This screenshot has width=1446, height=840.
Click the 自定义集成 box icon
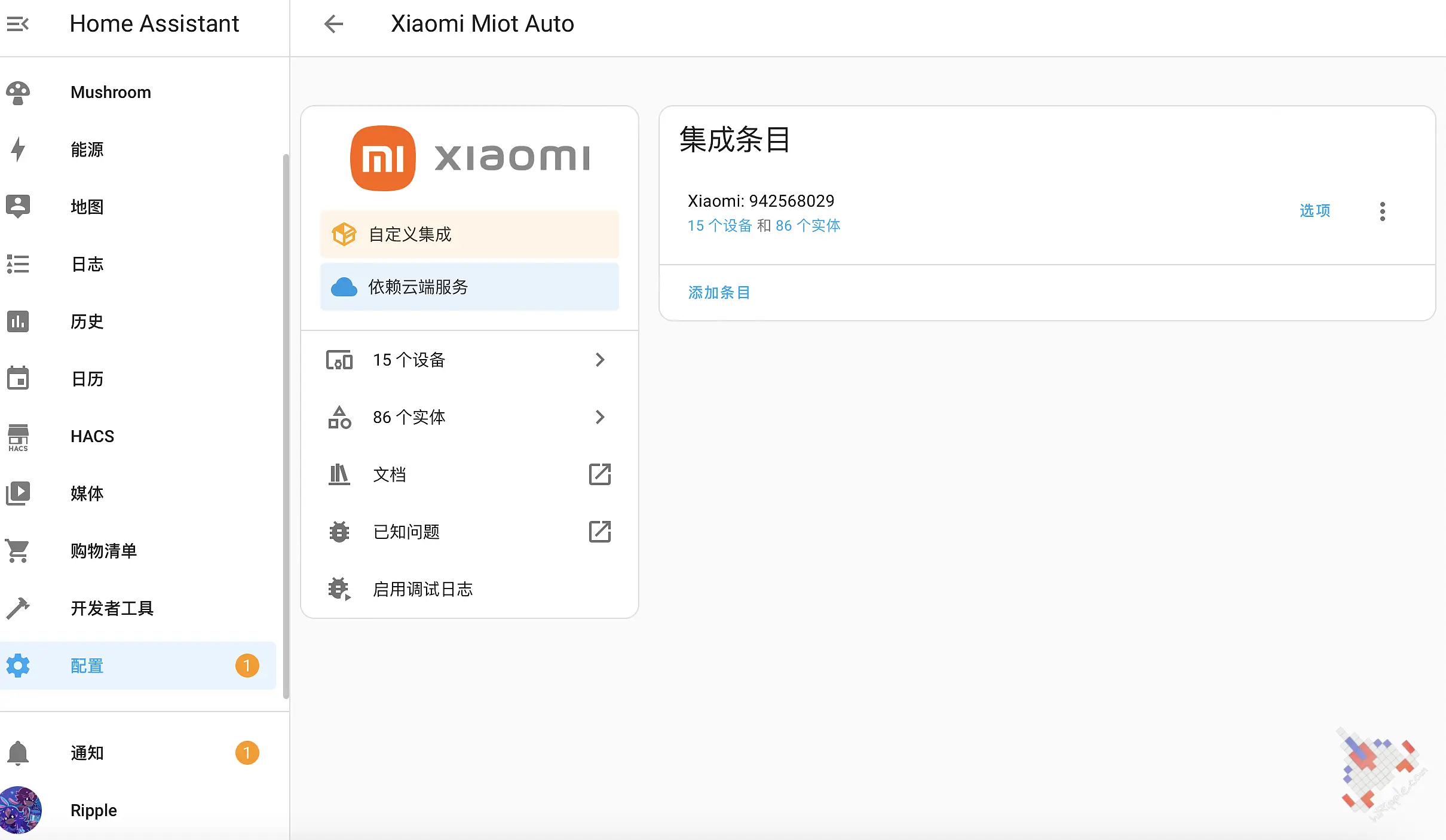click(344, 234)
